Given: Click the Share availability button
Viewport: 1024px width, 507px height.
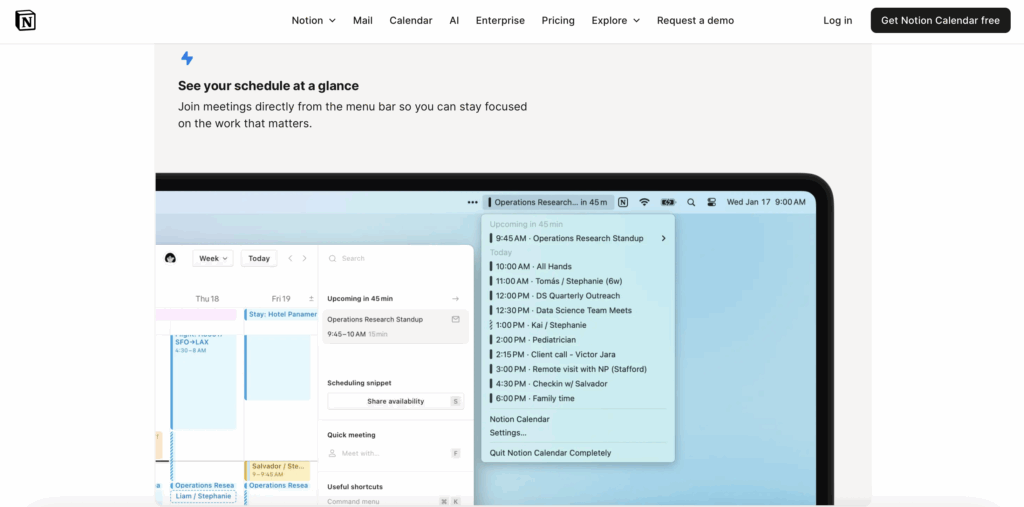Looking at the screenshot, I should click(x=395, y=401).
